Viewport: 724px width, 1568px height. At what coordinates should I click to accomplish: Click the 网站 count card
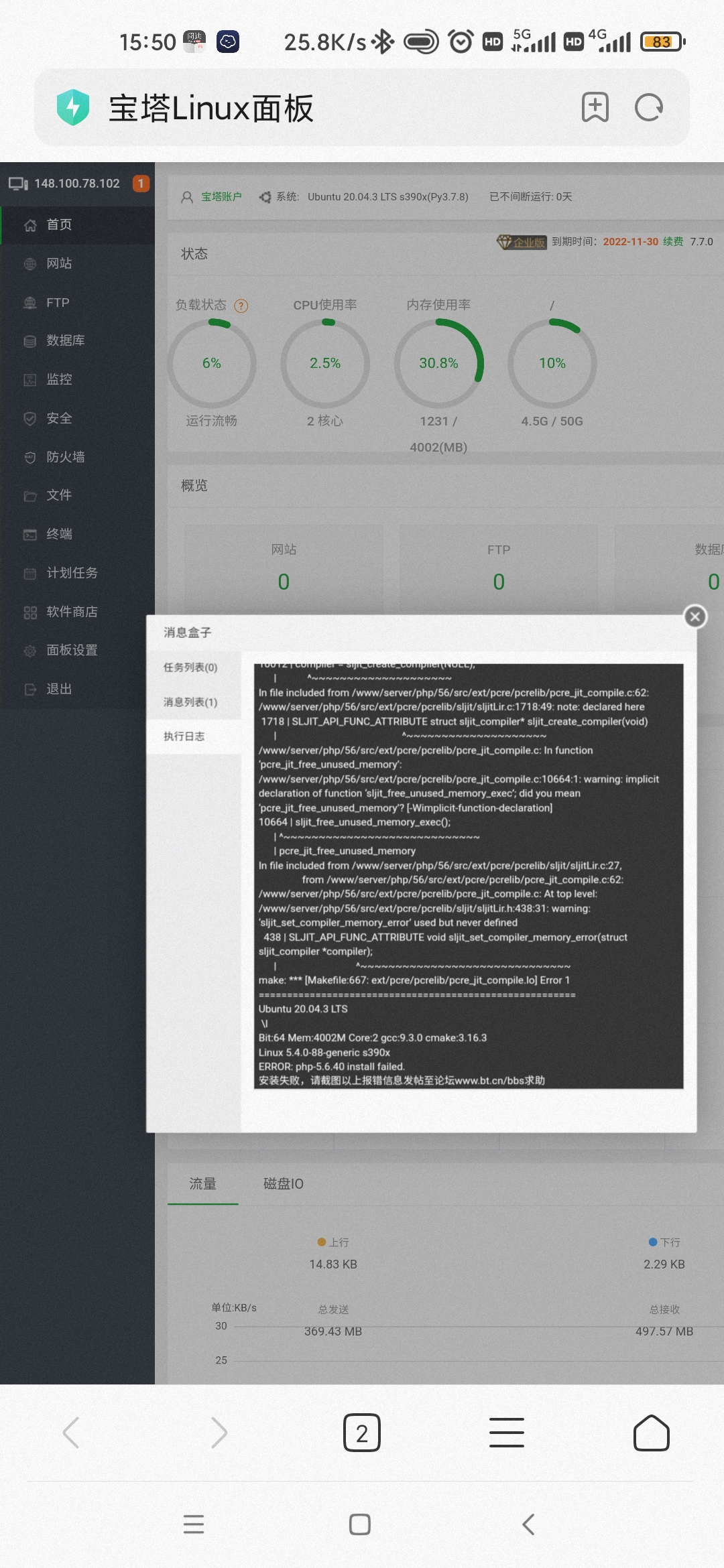pyautogui.click(x=284, y=568)
